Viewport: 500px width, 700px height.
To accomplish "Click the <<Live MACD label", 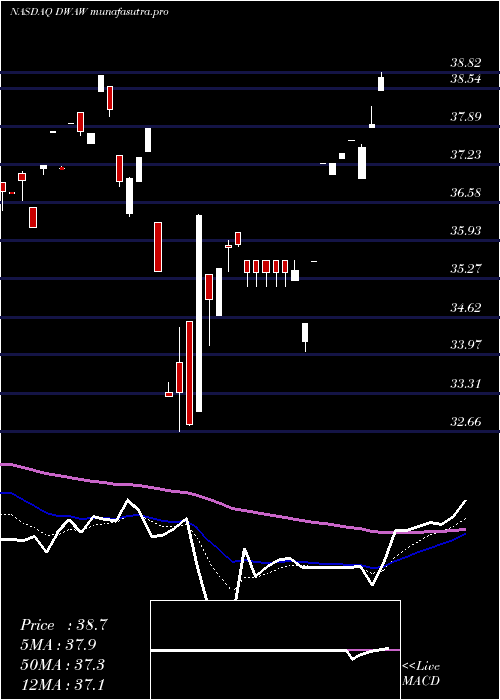I will coord(421,674).
